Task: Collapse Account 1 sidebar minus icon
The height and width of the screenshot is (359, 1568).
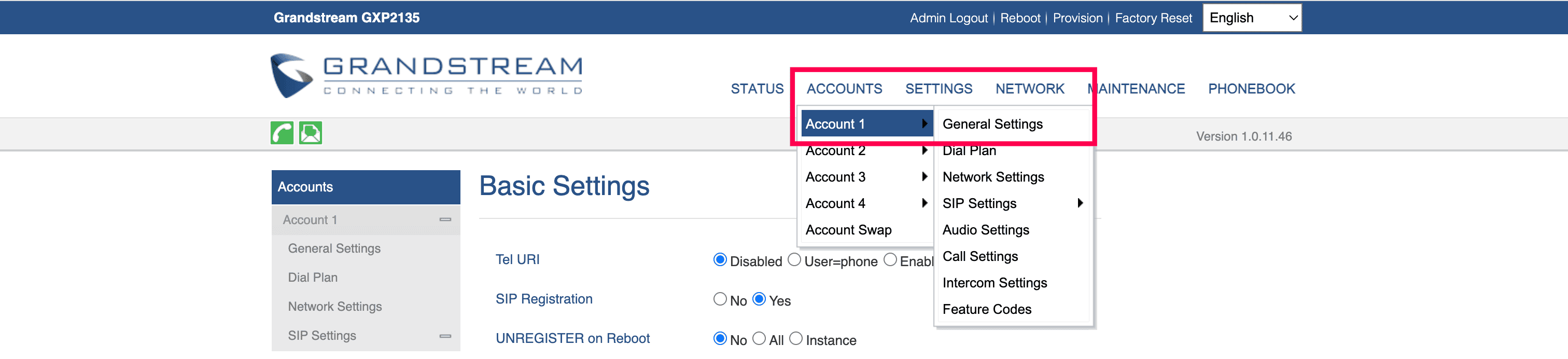Action: coord(445,219)
